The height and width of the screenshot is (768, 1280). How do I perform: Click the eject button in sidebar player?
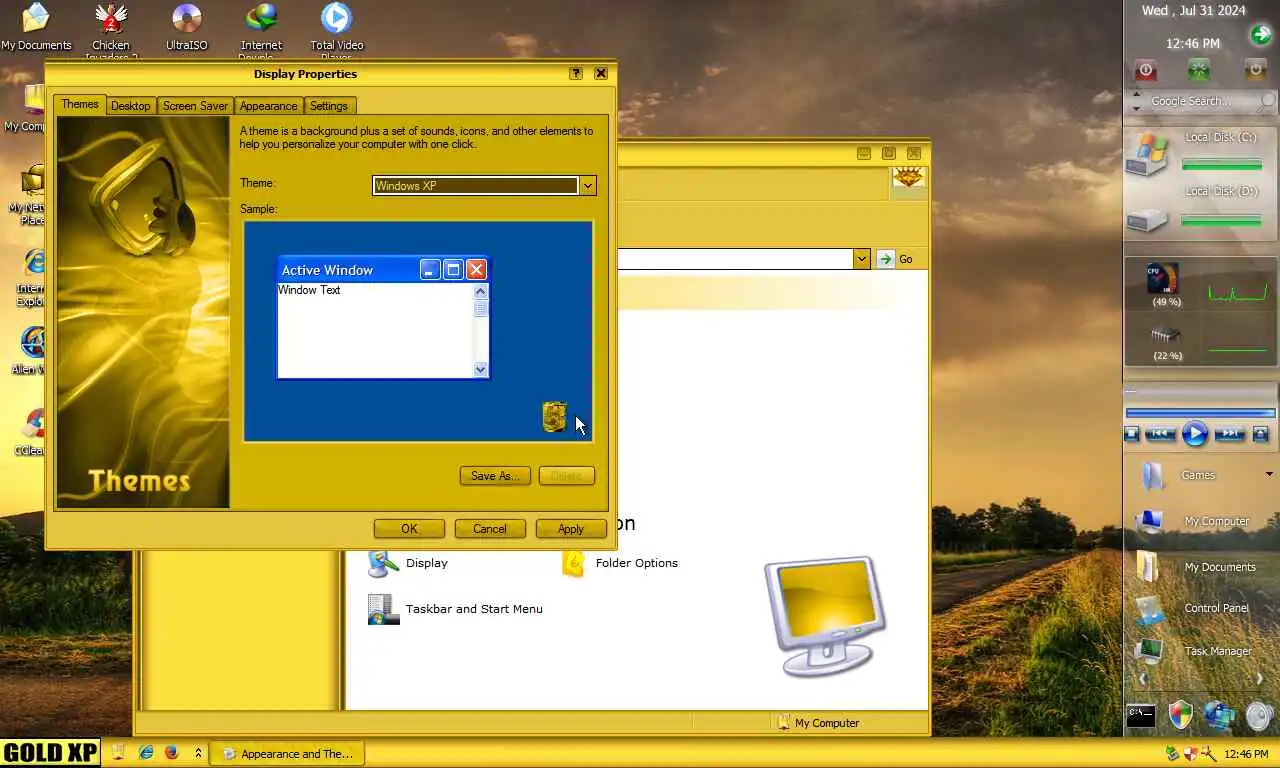click(x=1260, y=434)
